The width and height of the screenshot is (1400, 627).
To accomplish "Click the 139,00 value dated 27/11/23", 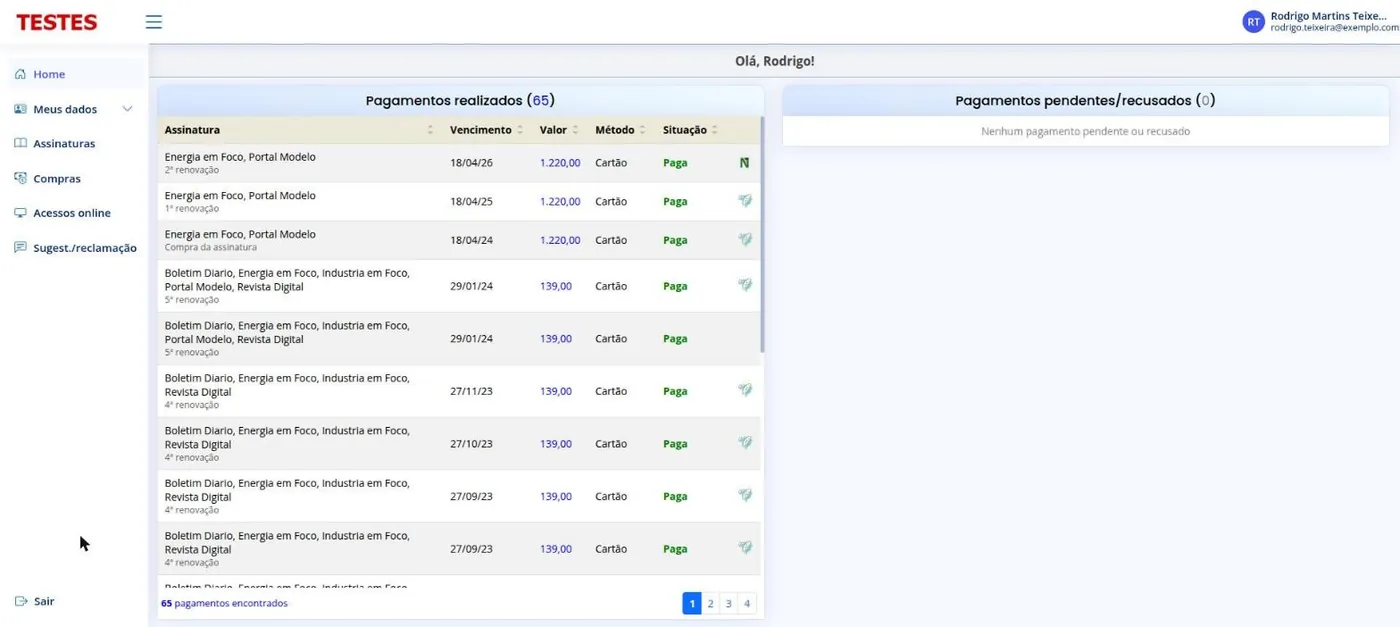I will [x=556, y=391].
